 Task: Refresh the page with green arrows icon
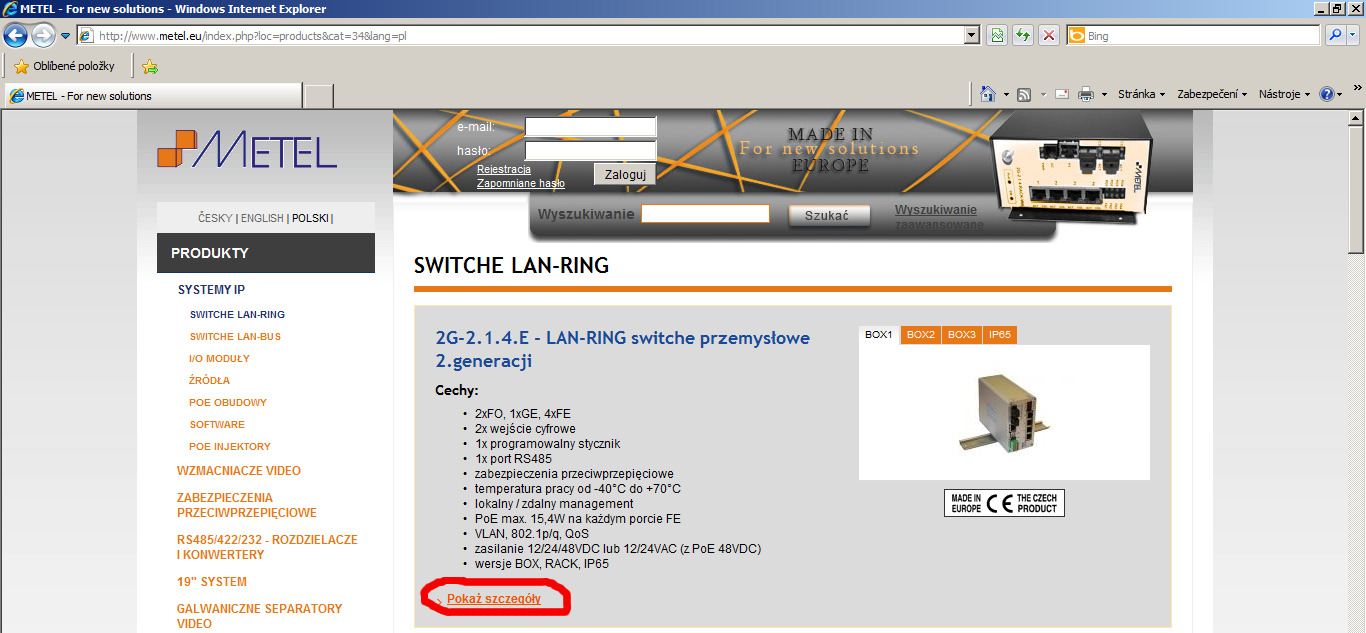coord(1023,35)
